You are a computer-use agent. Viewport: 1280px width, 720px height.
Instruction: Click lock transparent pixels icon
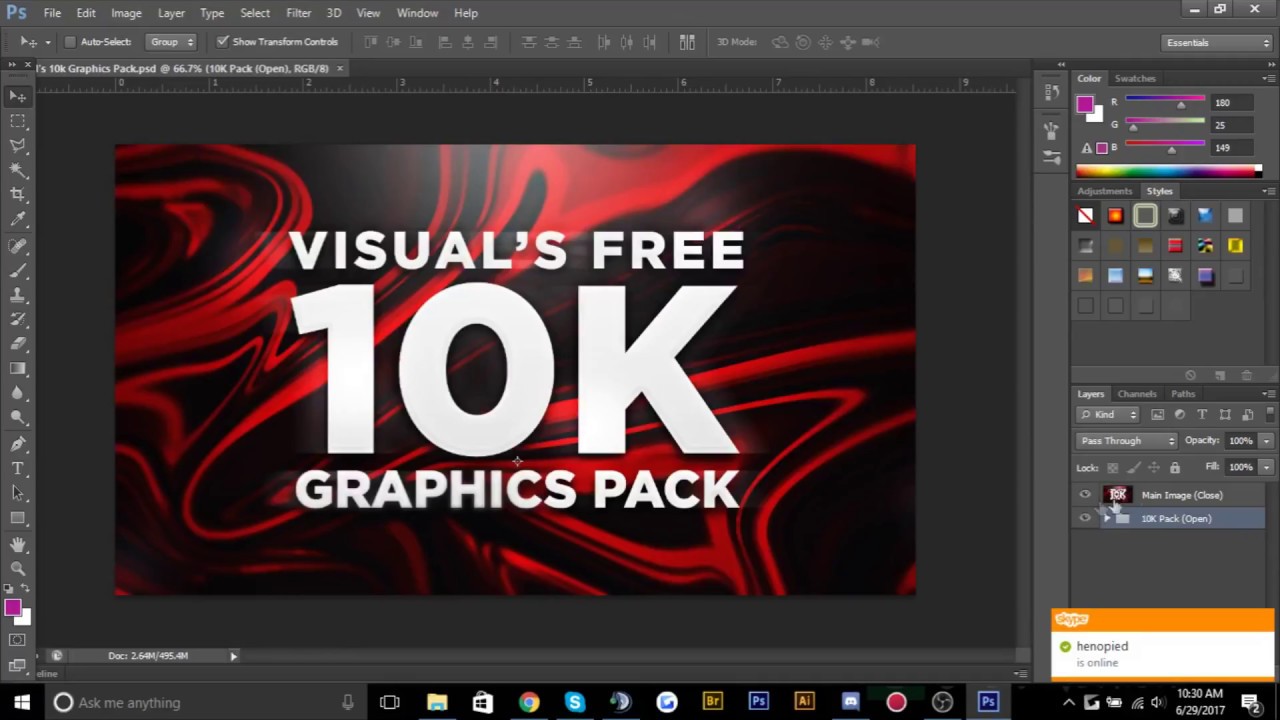1113,467
